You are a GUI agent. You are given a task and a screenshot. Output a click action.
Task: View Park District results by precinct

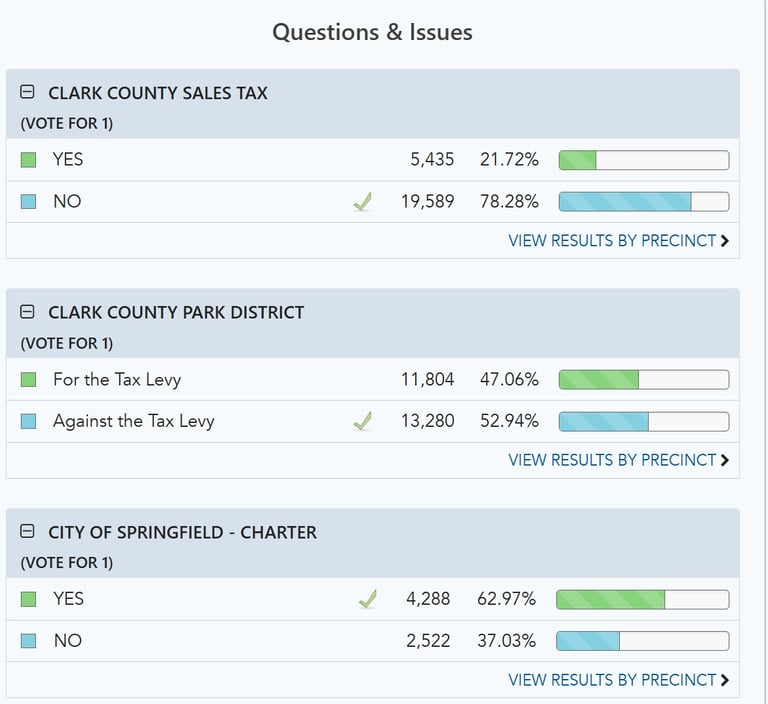click(618, 460)
